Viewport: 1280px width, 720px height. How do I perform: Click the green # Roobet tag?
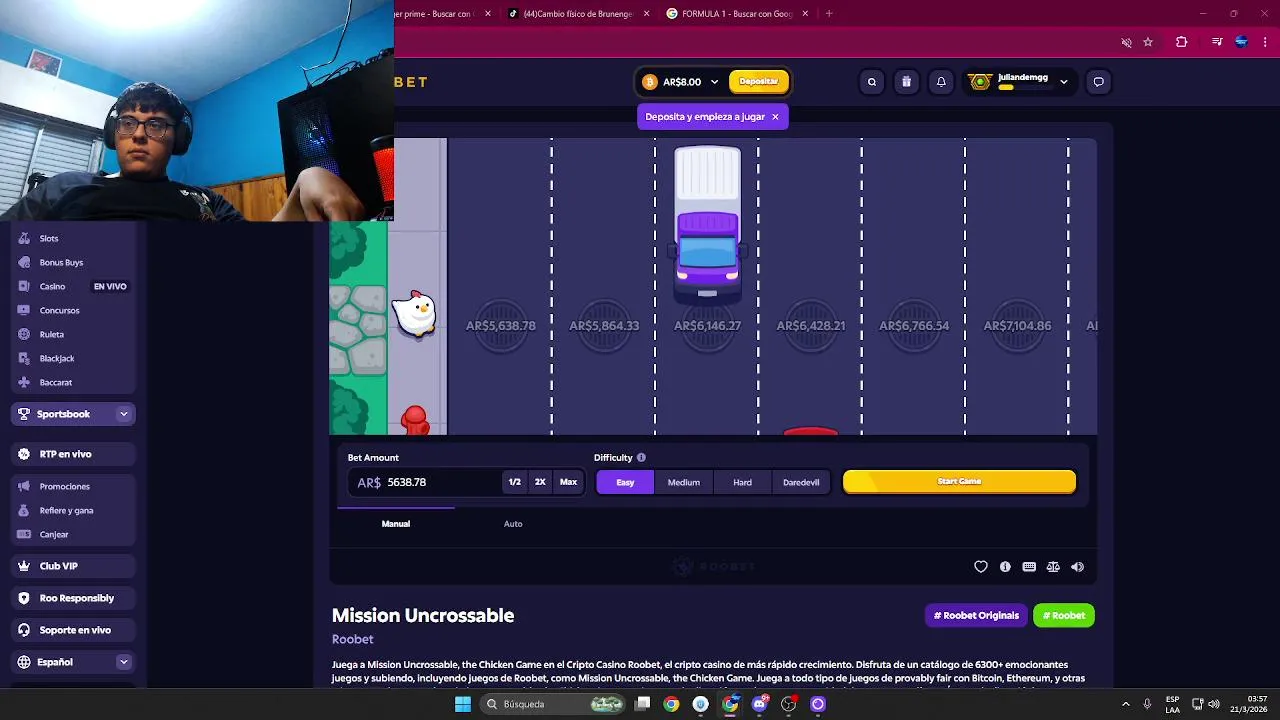tap(1064, 615)
